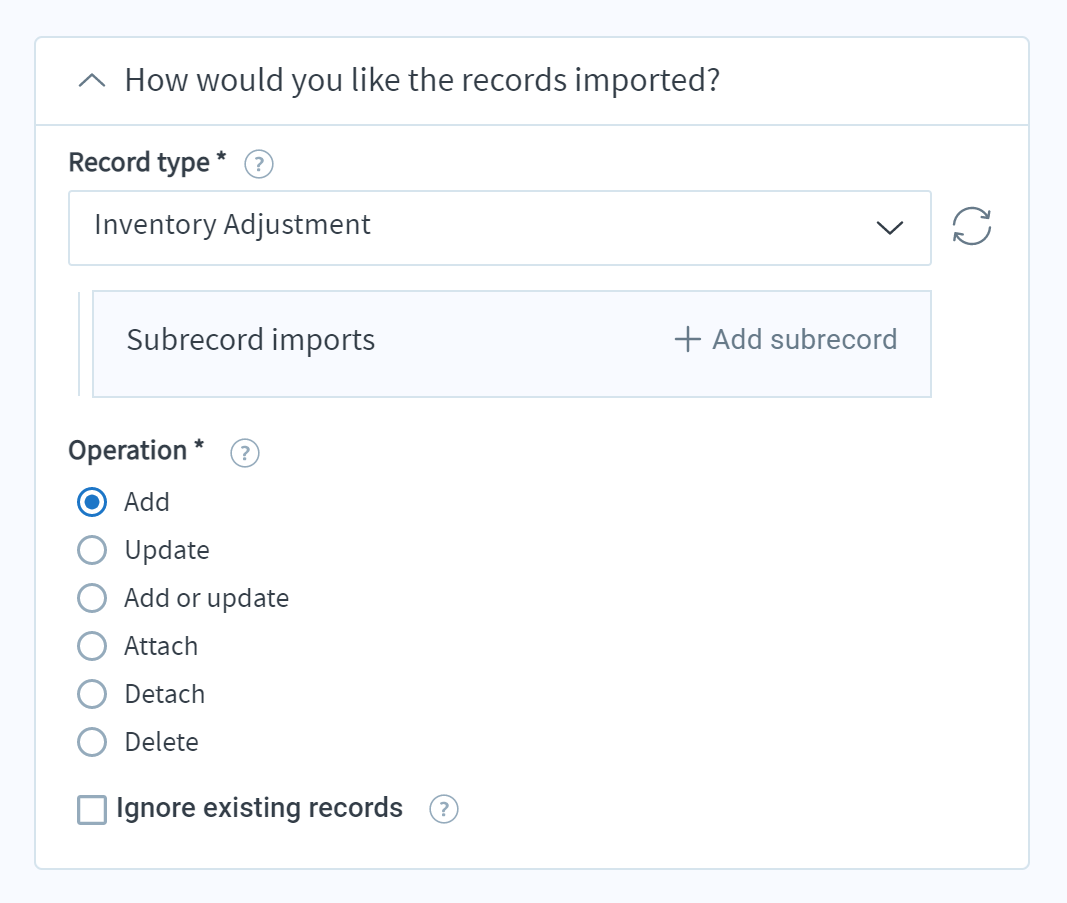
Task: Select the Attach operation
Action: click(x=92, y=646)
